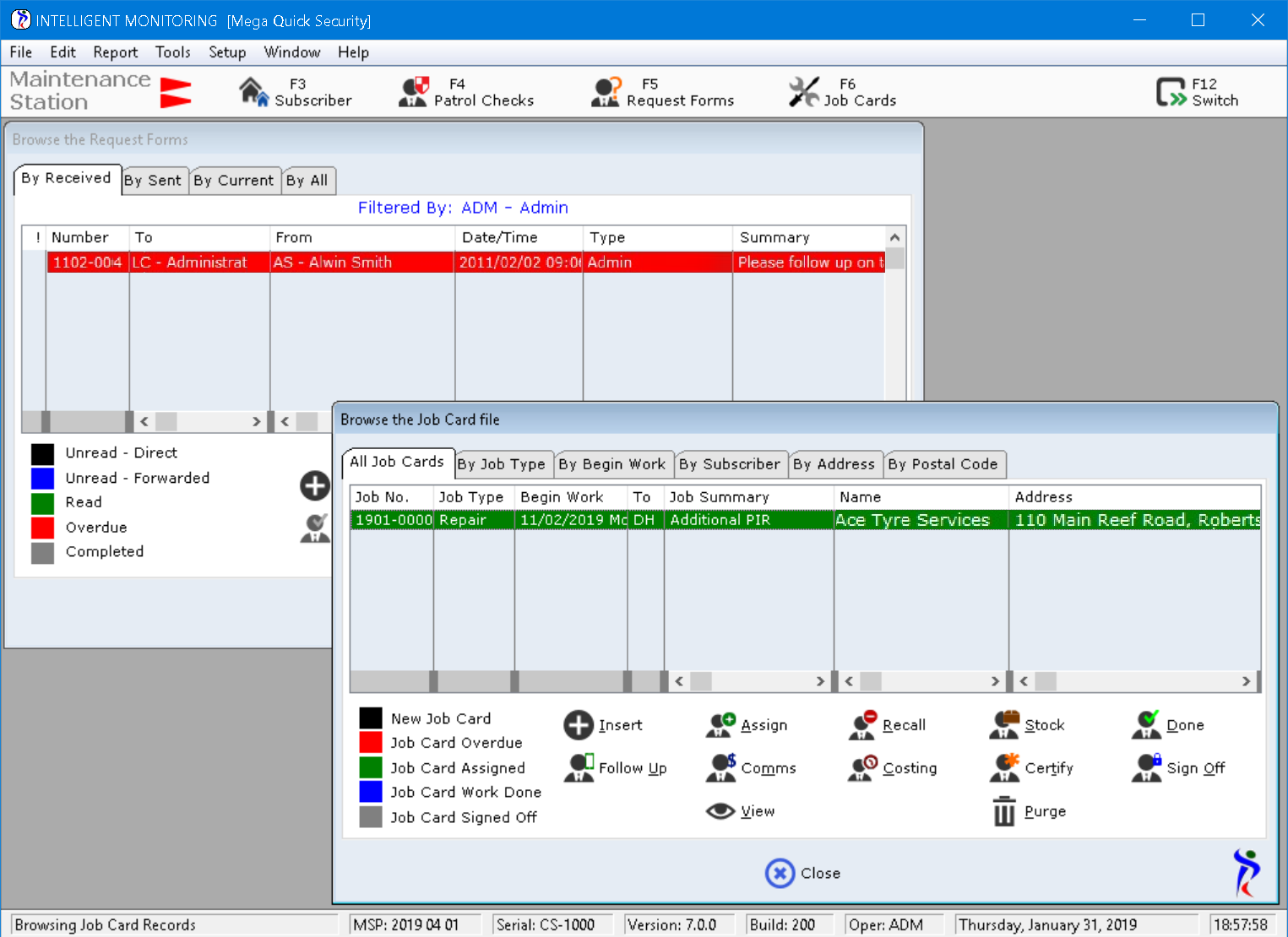Image resolution: width=1288 pixels, height=937 pixels.
Task: Open Comms for the job card
Action: (721, 767)
